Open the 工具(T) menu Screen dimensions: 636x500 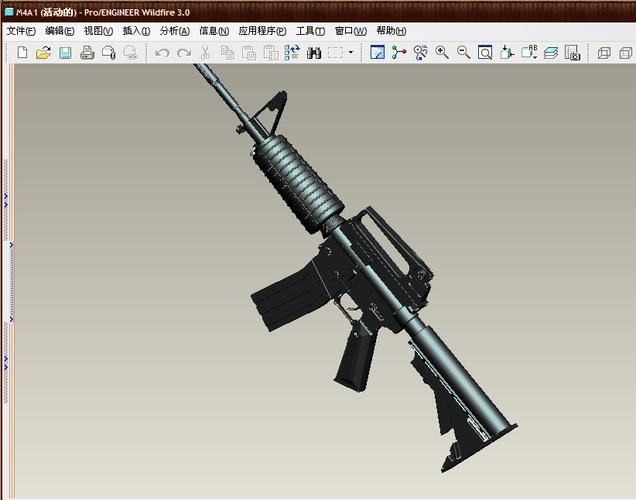tap(310, 31)
